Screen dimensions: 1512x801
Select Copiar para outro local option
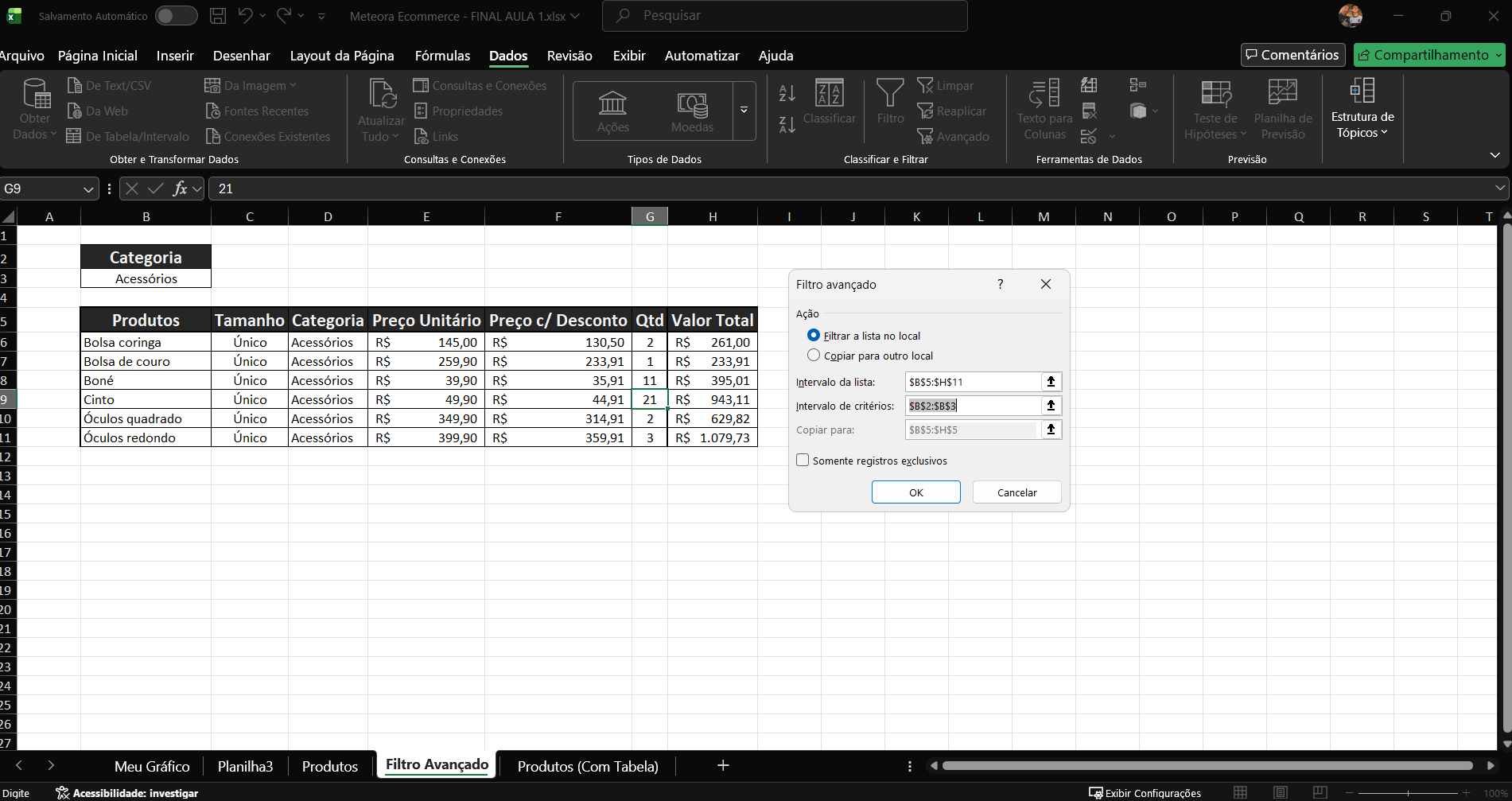pyautogui.click(x=814, y=356)
